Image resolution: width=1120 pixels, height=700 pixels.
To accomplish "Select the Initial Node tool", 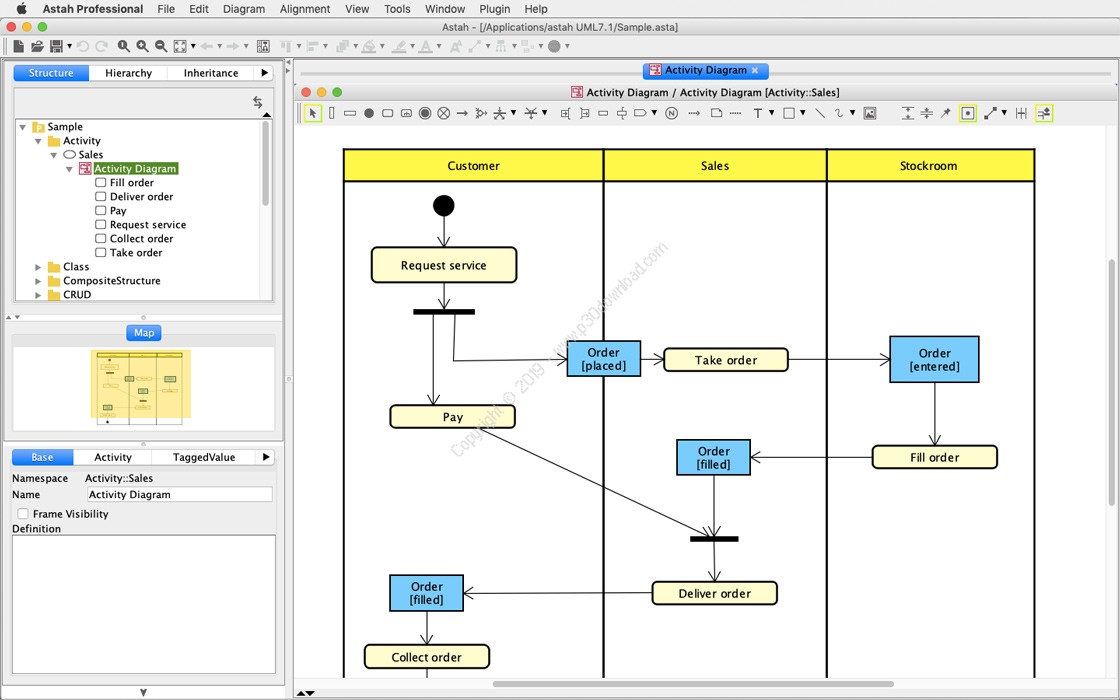I will pyautogui.click(x=369, y=113).
